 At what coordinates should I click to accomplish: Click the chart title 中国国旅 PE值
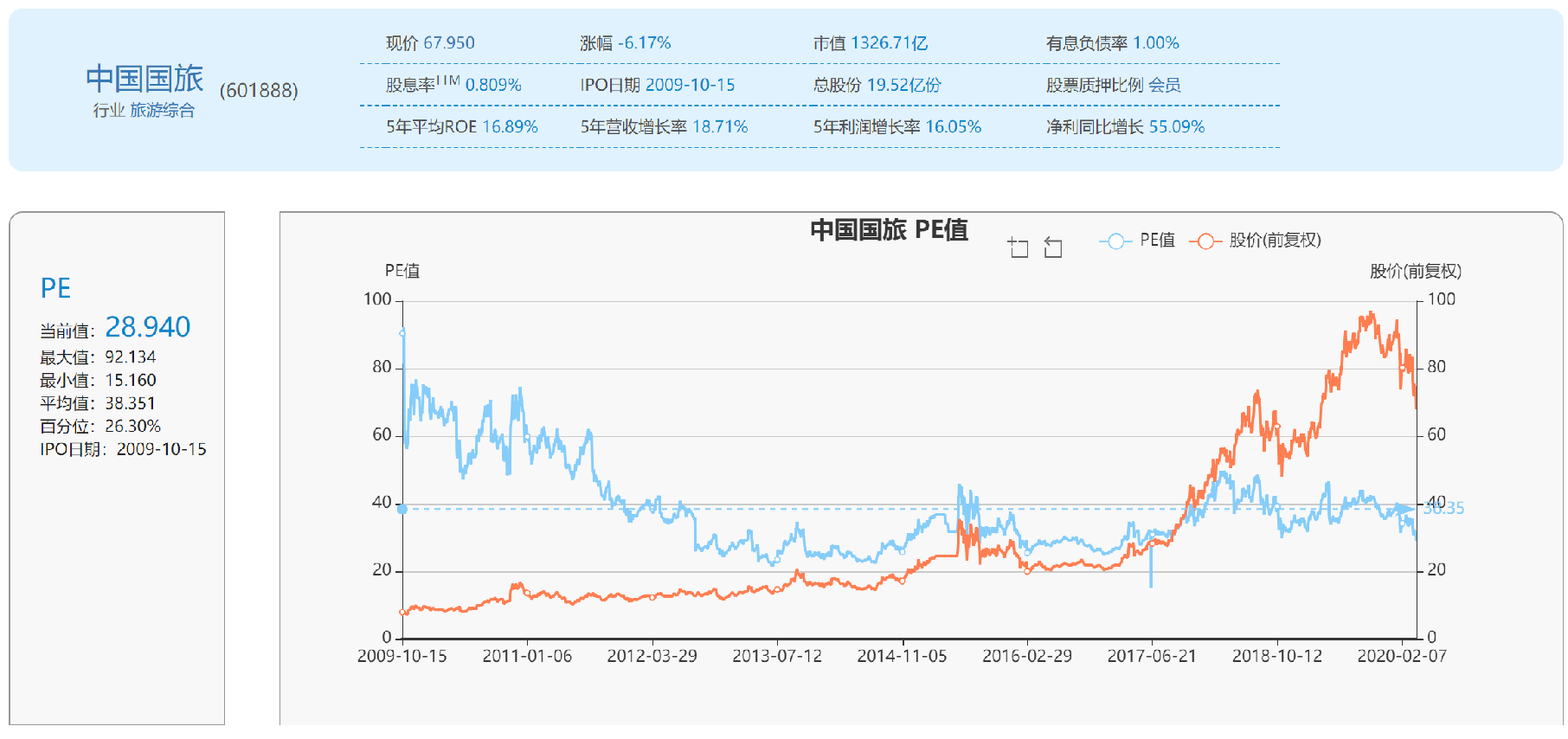[889, 230]
